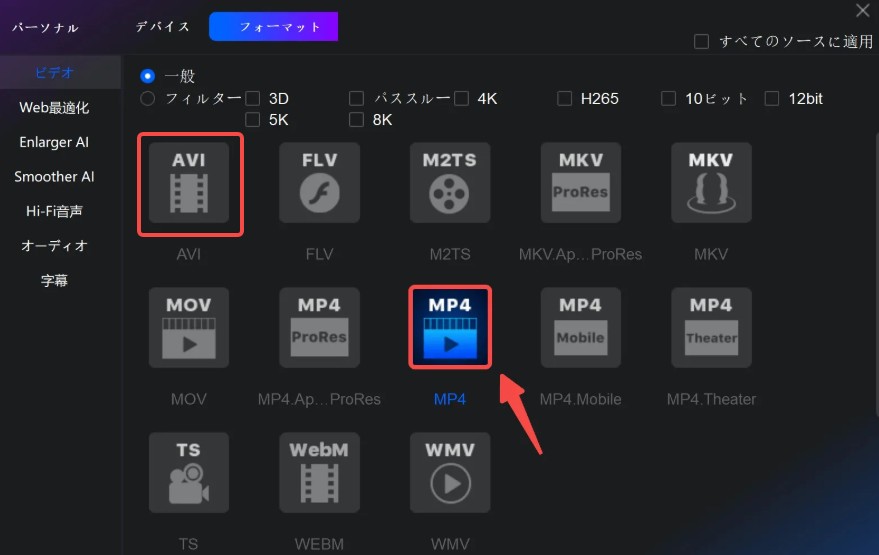The image size is (879, 555).
Task: Choose the MP4 Mobile format icon
Action: point(581,328)
